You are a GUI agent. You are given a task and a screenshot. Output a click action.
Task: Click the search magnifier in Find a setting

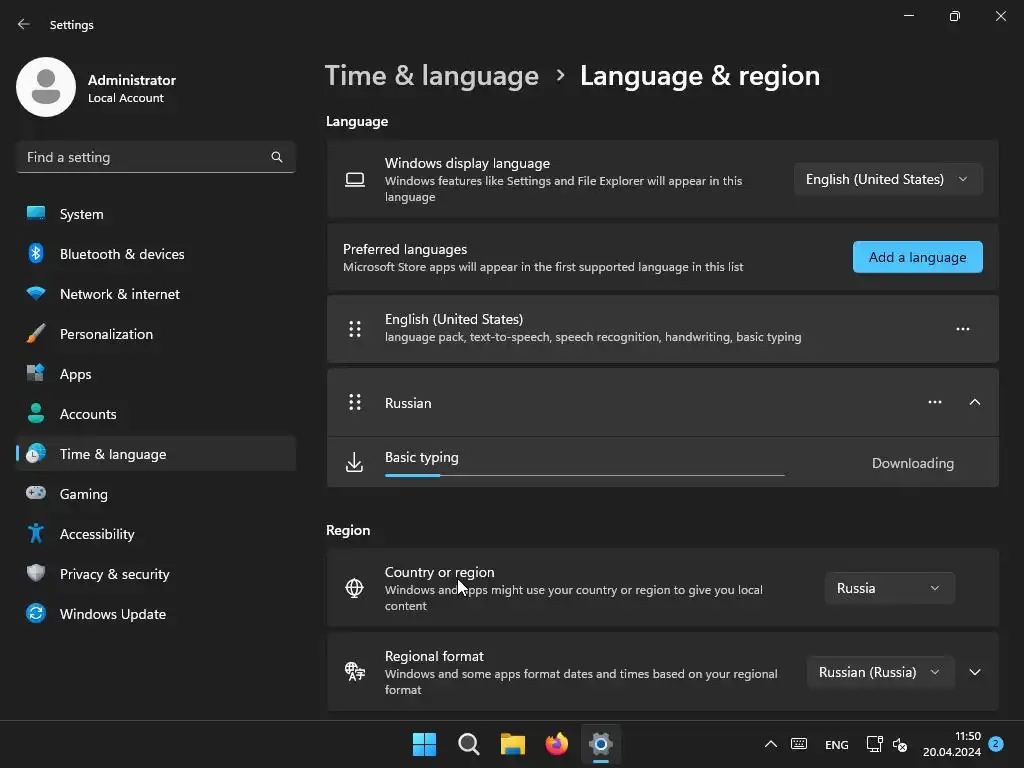[x=277, y=157]
